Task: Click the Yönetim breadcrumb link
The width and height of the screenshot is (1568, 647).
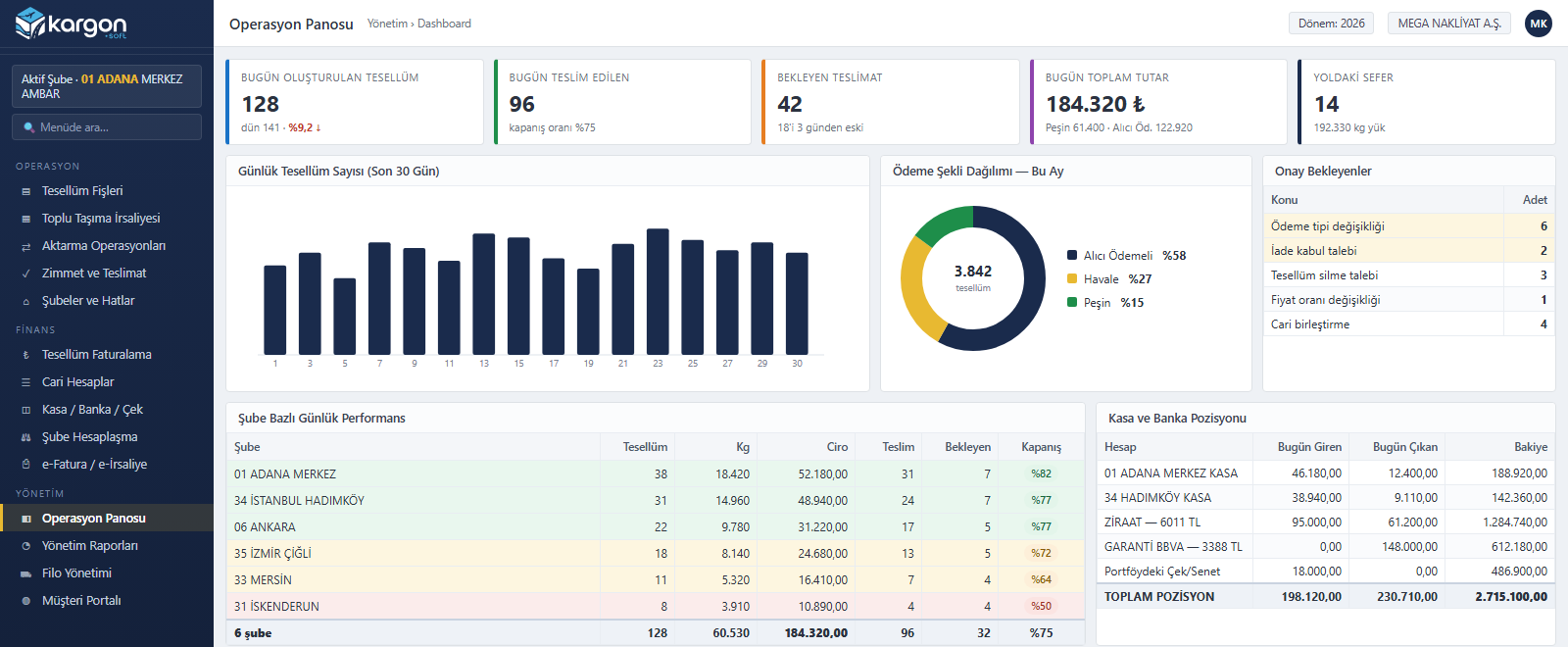Action: [387, 24]
